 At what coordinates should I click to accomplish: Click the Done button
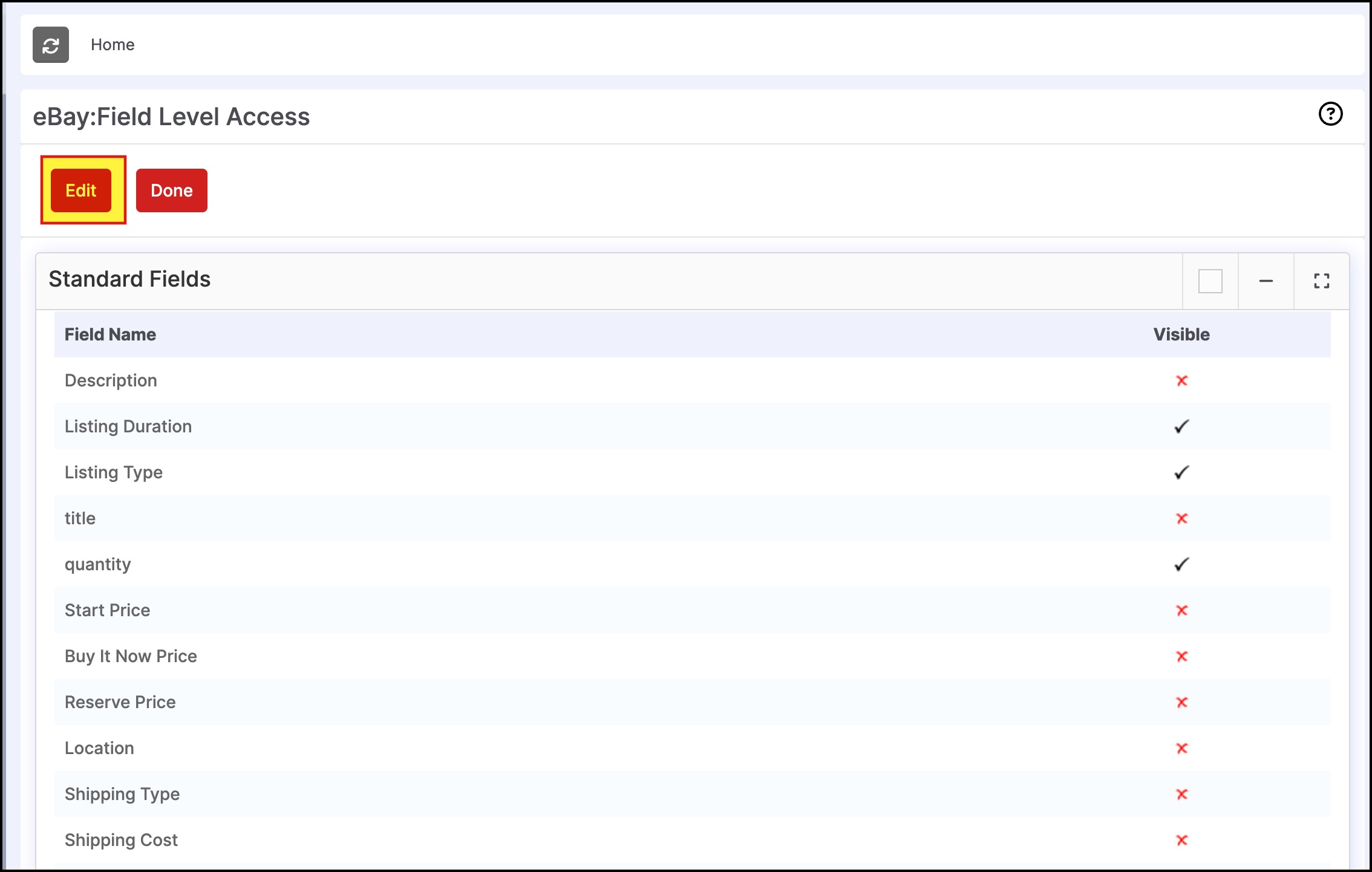point(172,190)
